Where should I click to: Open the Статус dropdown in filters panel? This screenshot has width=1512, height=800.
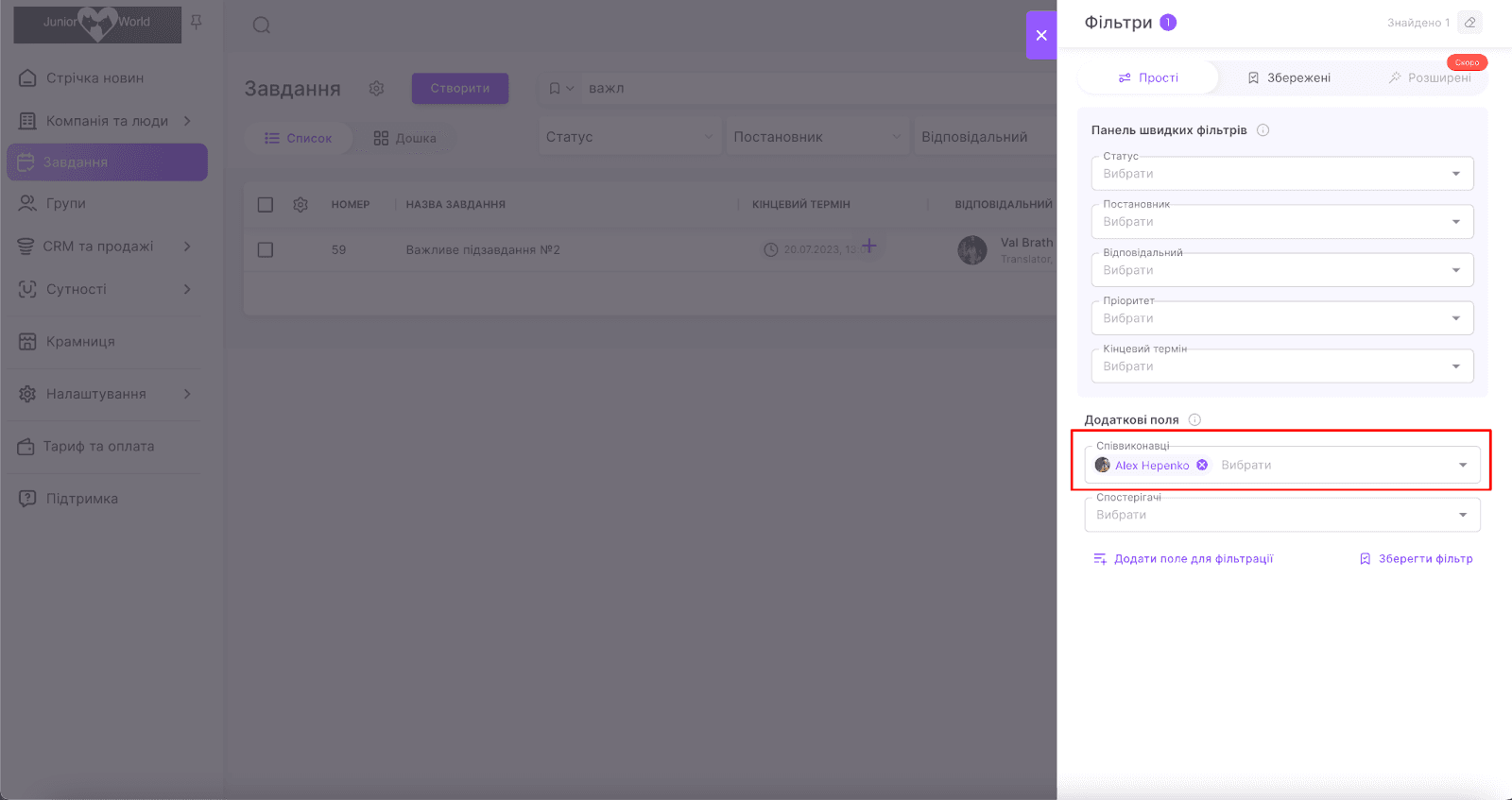tap(1282, 174)
